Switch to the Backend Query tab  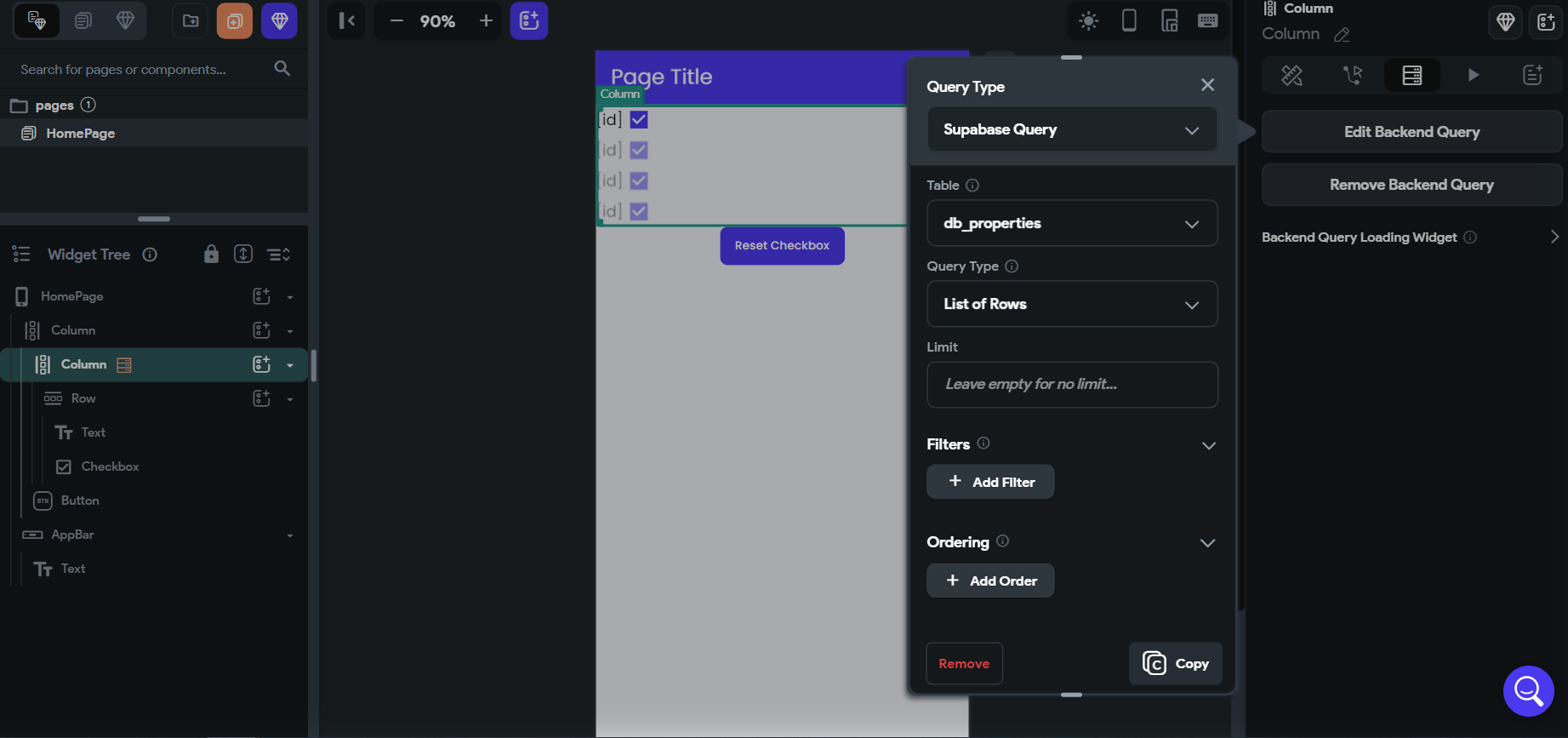coord(1412,75)
